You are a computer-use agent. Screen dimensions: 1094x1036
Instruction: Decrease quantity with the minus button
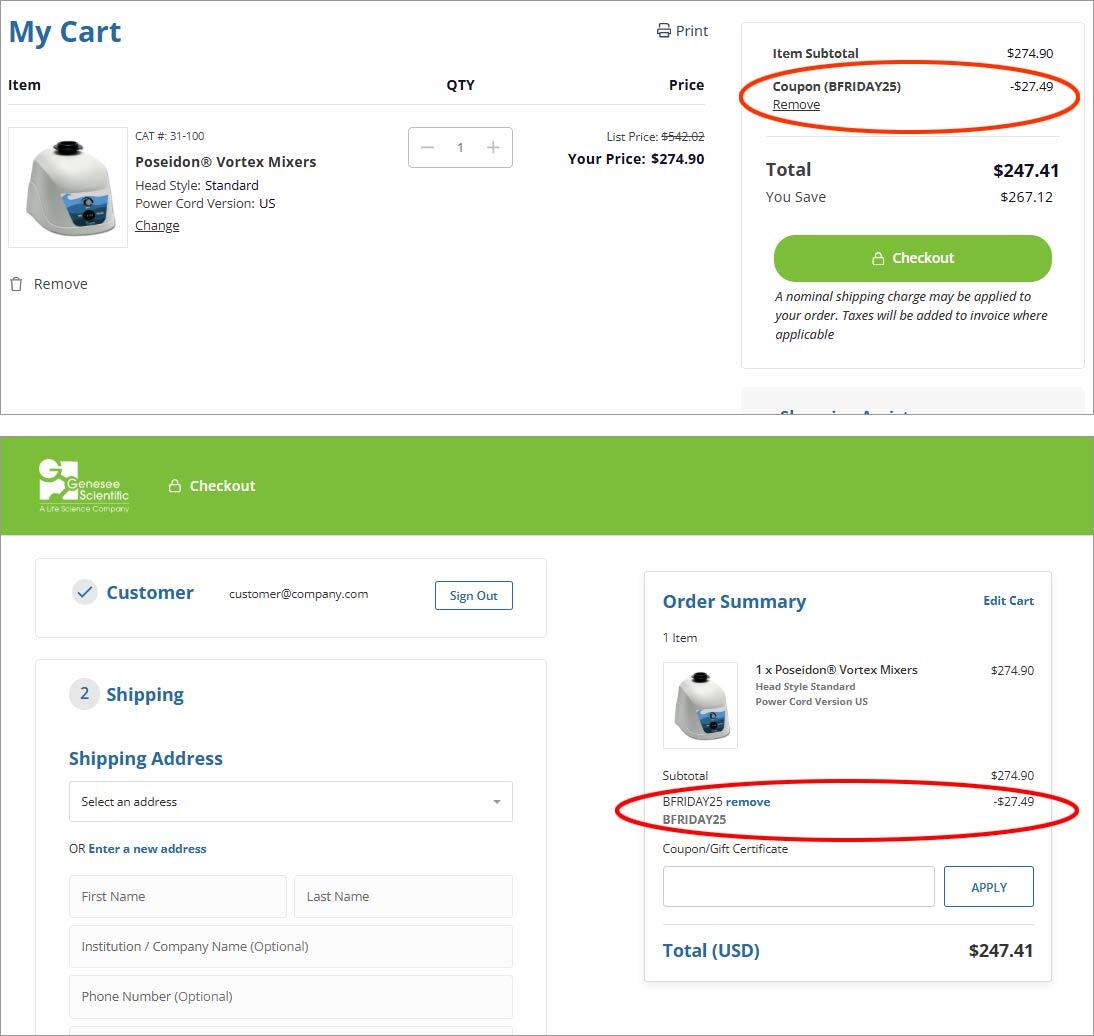click(428, 148)
